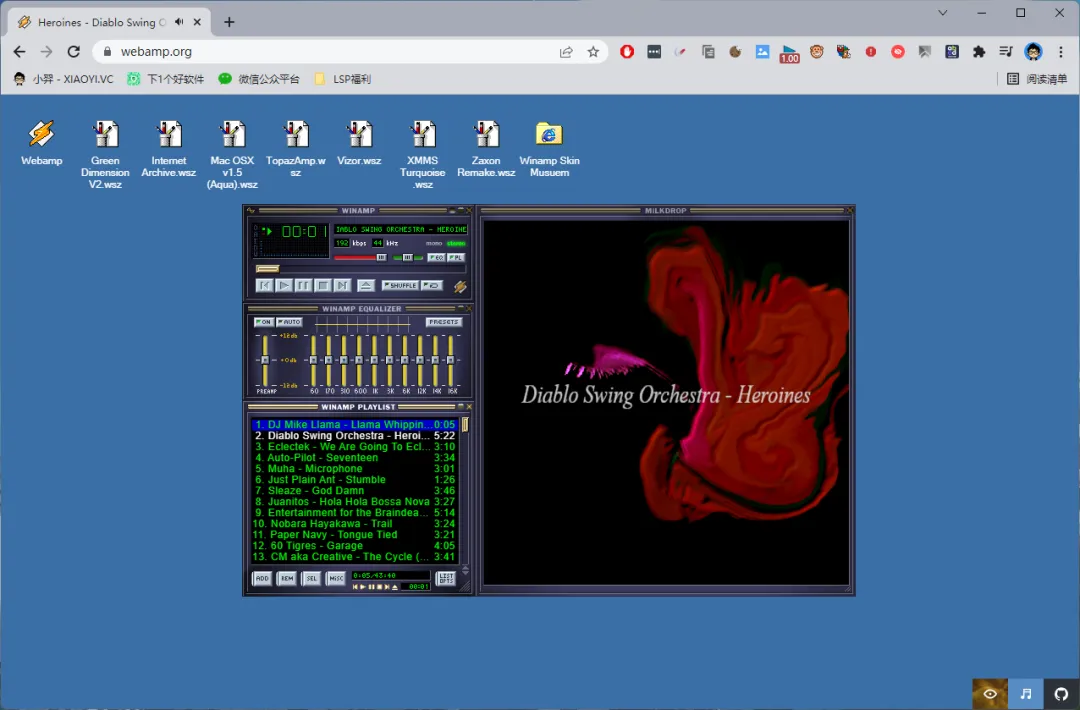This screenshot has width=1080, height=710.
Task: Open the playlist LIST OPTS menu
Action: click(446, 578)
